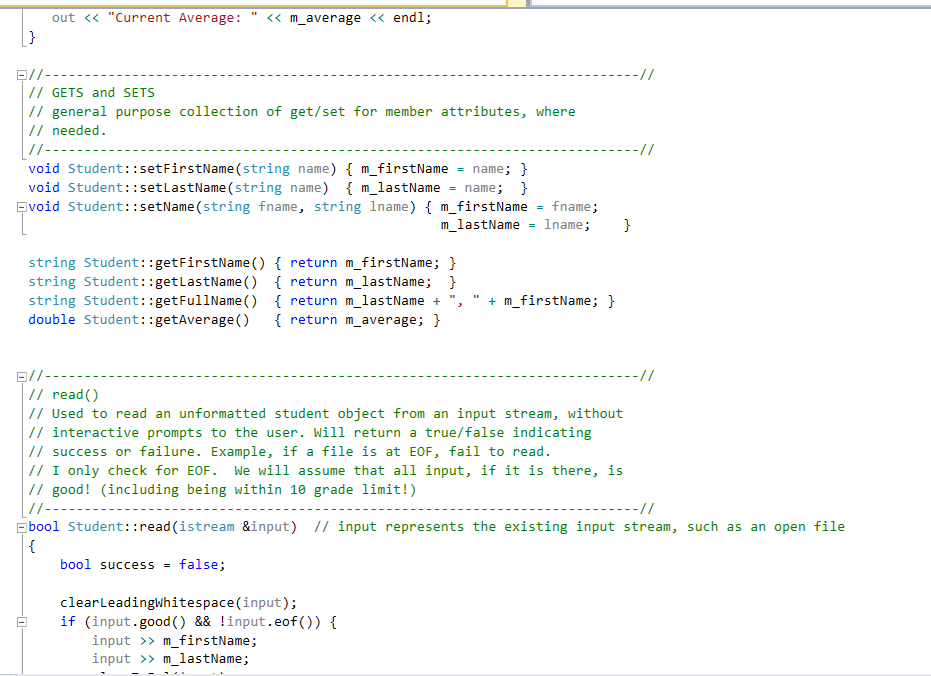This screenshot has height=676, width=931.
Task: Click on getFirstName function name
Action: 203,263
